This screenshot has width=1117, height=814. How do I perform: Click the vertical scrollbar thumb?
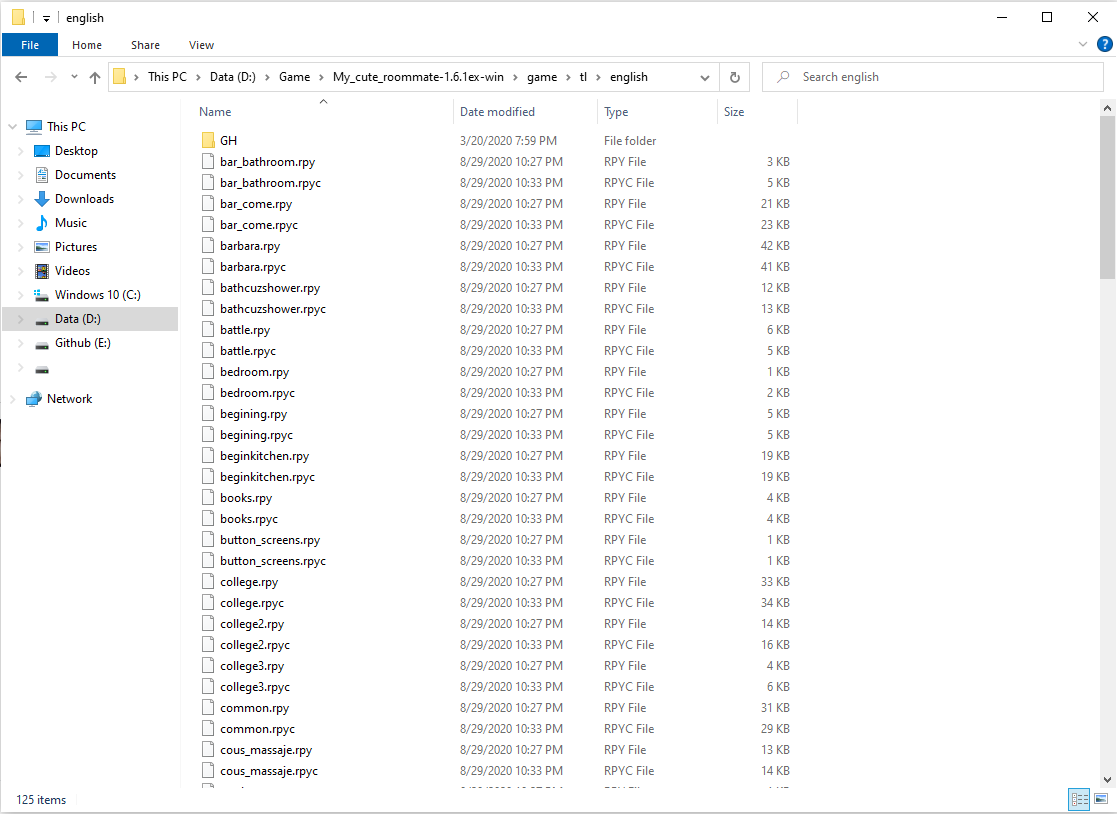1107,198
